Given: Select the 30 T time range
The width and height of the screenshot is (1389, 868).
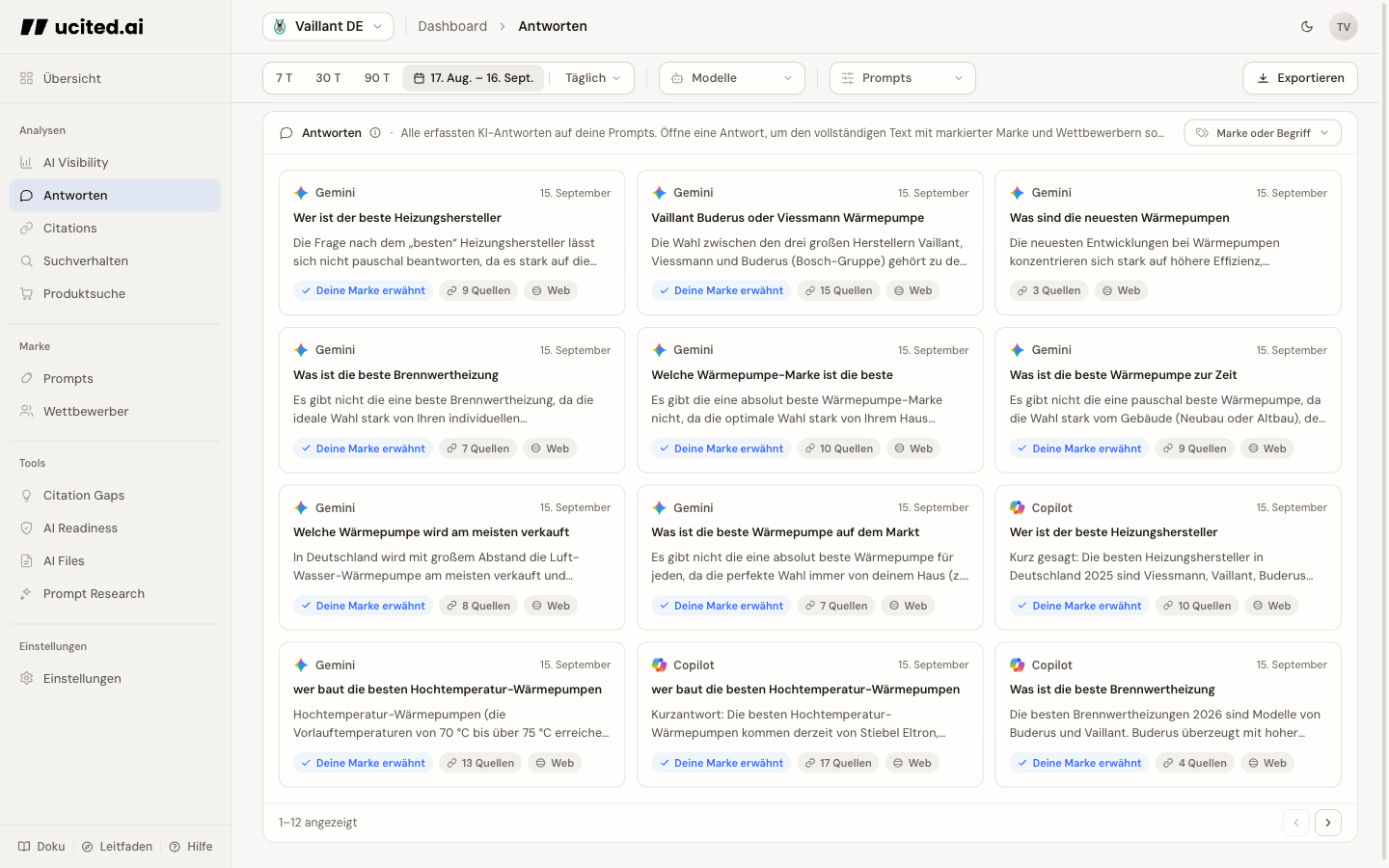Looking at the screenshot, I should (328, 78).
